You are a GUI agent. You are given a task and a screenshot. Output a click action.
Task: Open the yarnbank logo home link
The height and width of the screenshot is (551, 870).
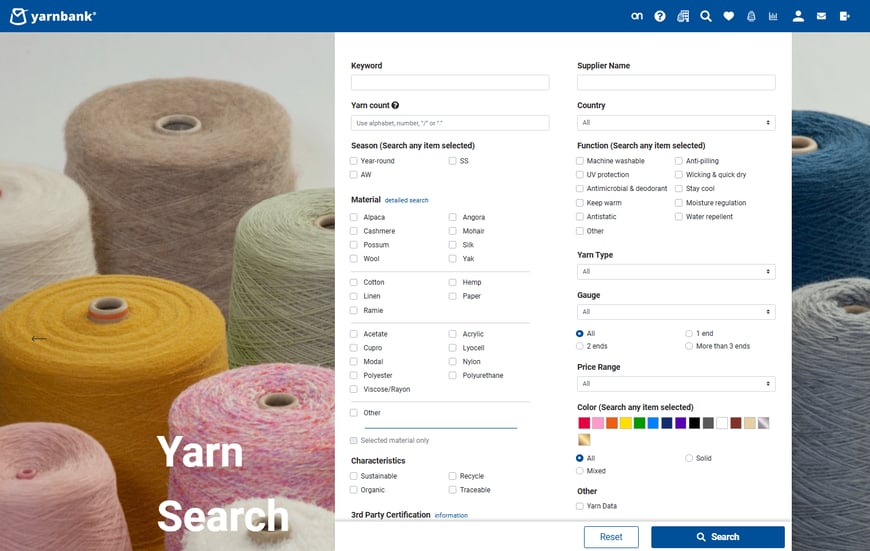(x=53, y=16)
